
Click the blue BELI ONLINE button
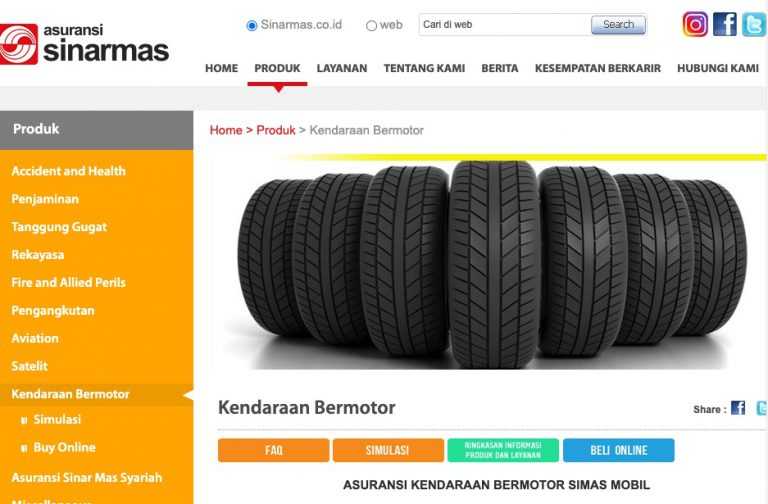(619, 450)
